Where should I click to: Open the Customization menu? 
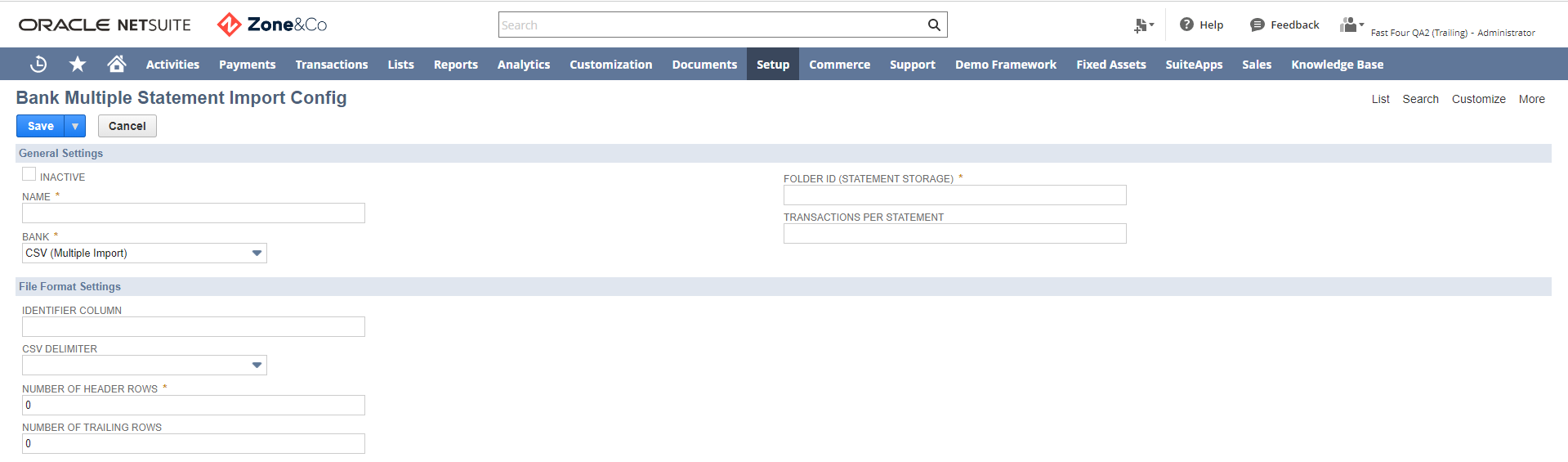pos(611,64)
